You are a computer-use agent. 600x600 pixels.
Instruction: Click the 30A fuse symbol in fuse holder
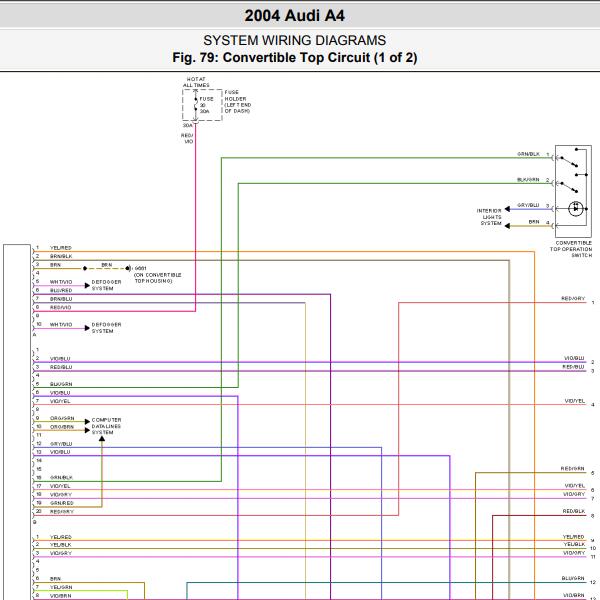coord(196,104)
